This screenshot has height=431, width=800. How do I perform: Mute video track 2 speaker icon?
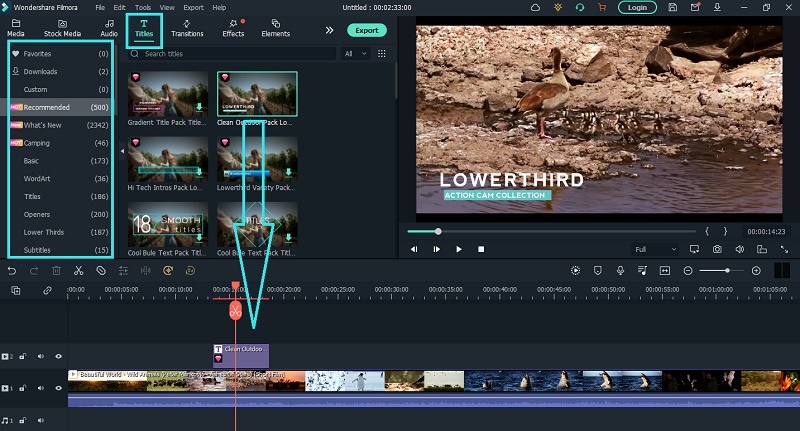[41, 357]
